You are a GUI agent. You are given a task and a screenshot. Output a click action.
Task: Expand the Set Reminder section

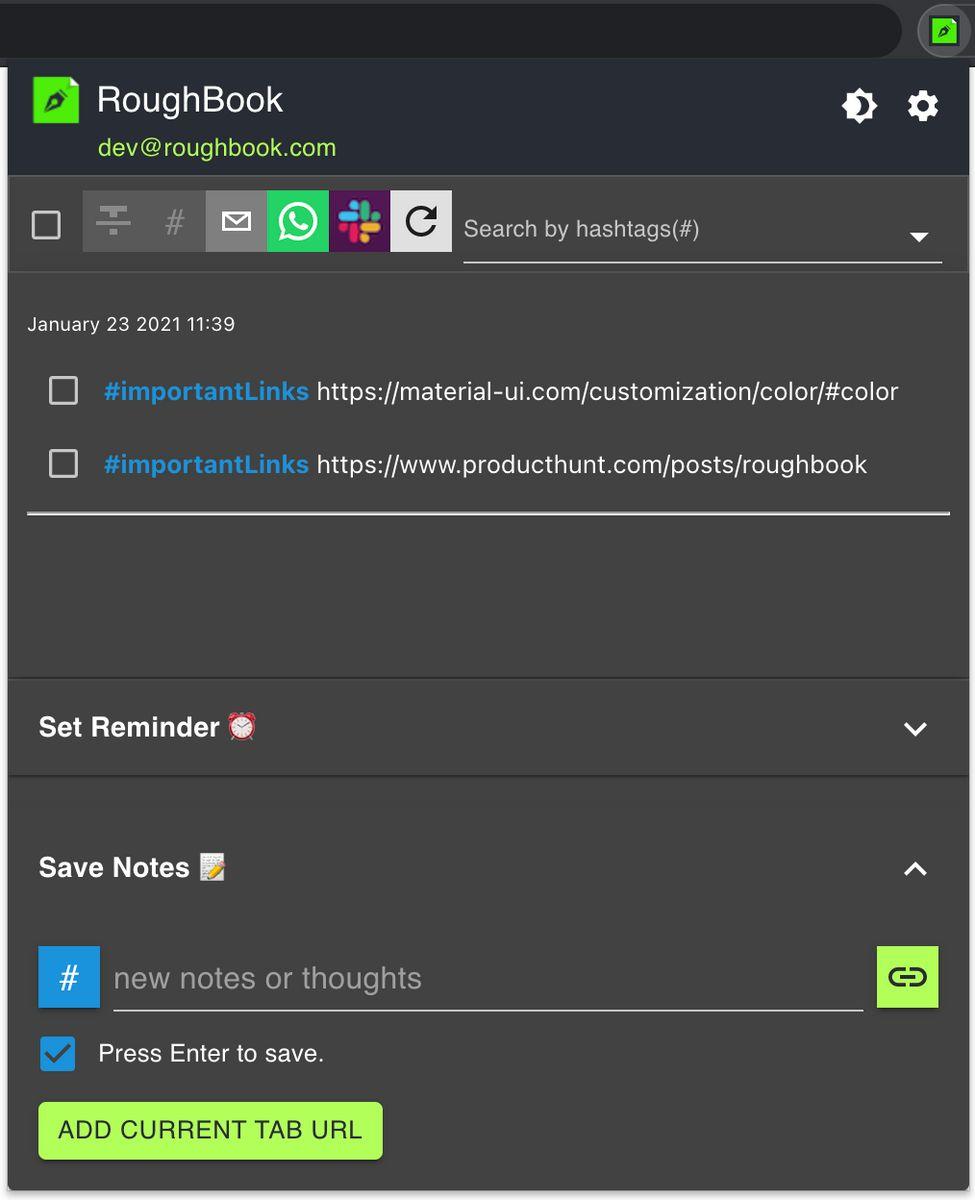pos(915,729)
